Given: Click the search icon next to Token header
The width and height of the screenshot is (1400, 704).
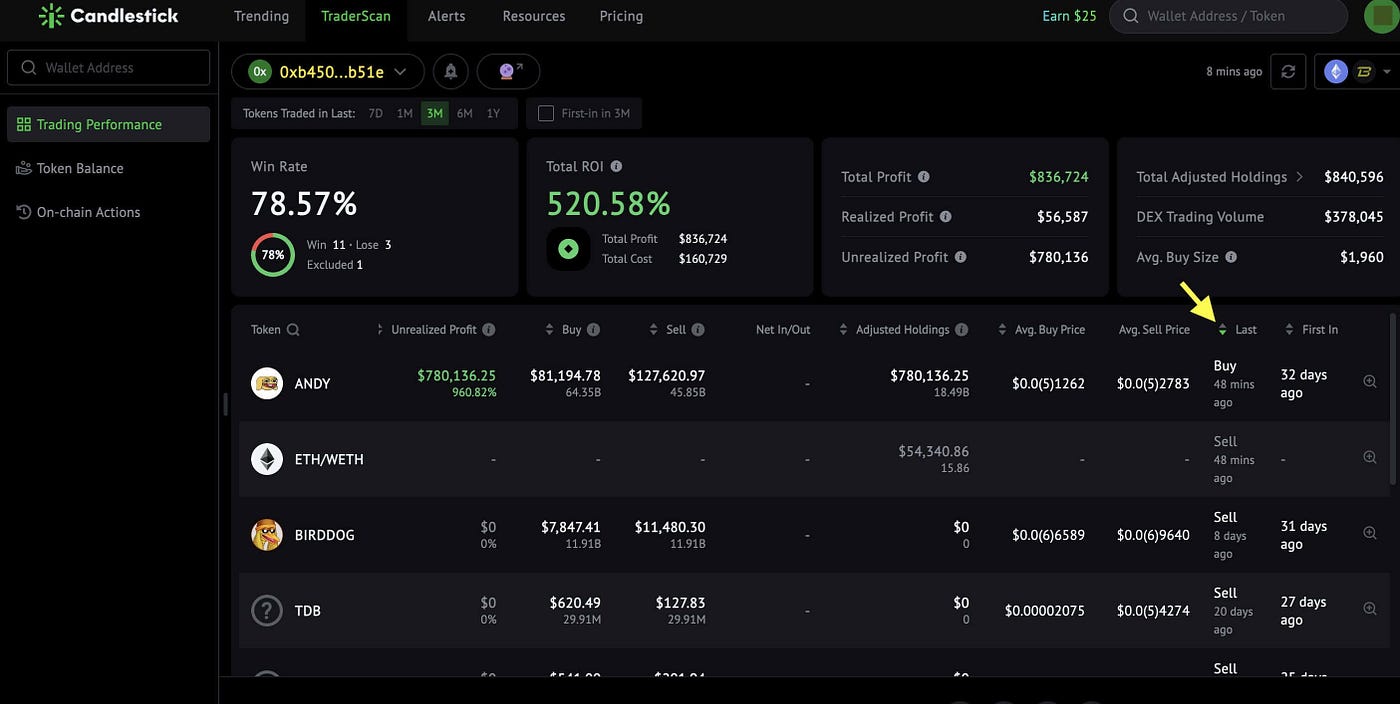Looking at the screenshot, I should pyautogui.click(x=293, y=330).
